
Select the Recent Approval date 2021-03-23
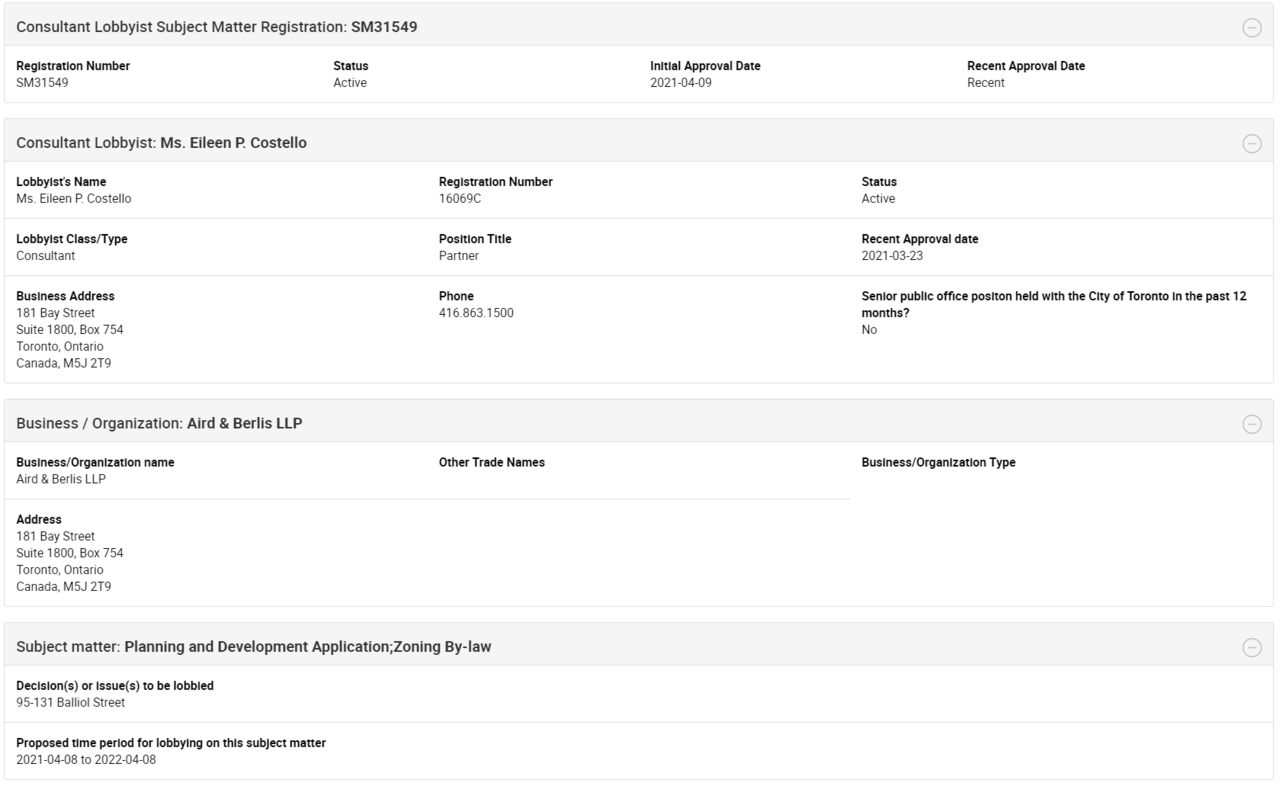(x=892, y=256)
